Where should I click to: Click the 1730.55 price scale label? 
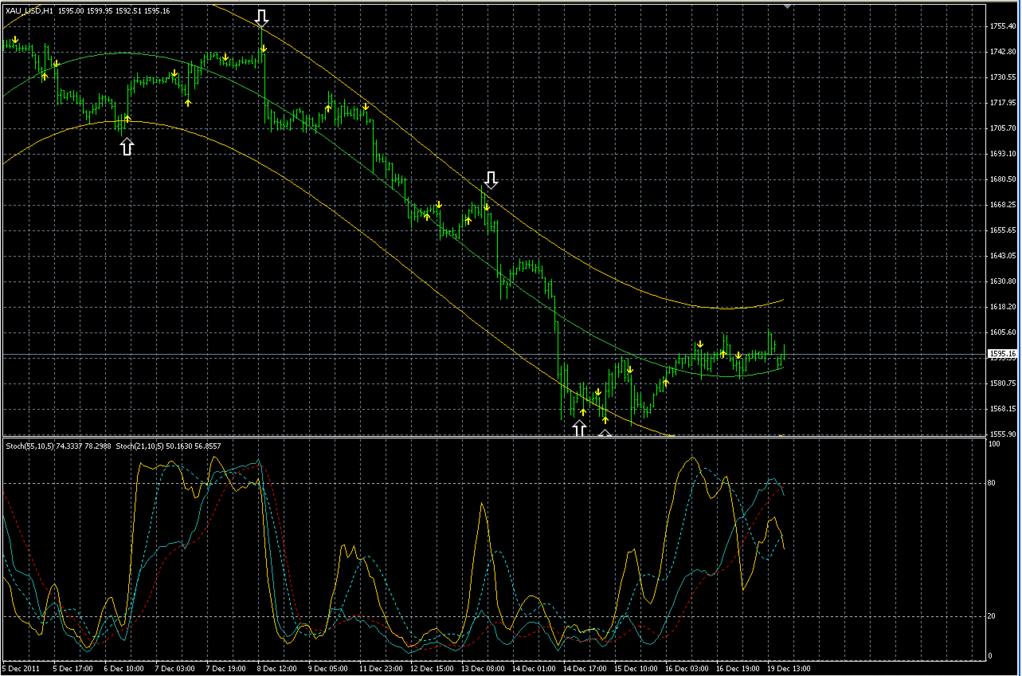click(1002, 78)
